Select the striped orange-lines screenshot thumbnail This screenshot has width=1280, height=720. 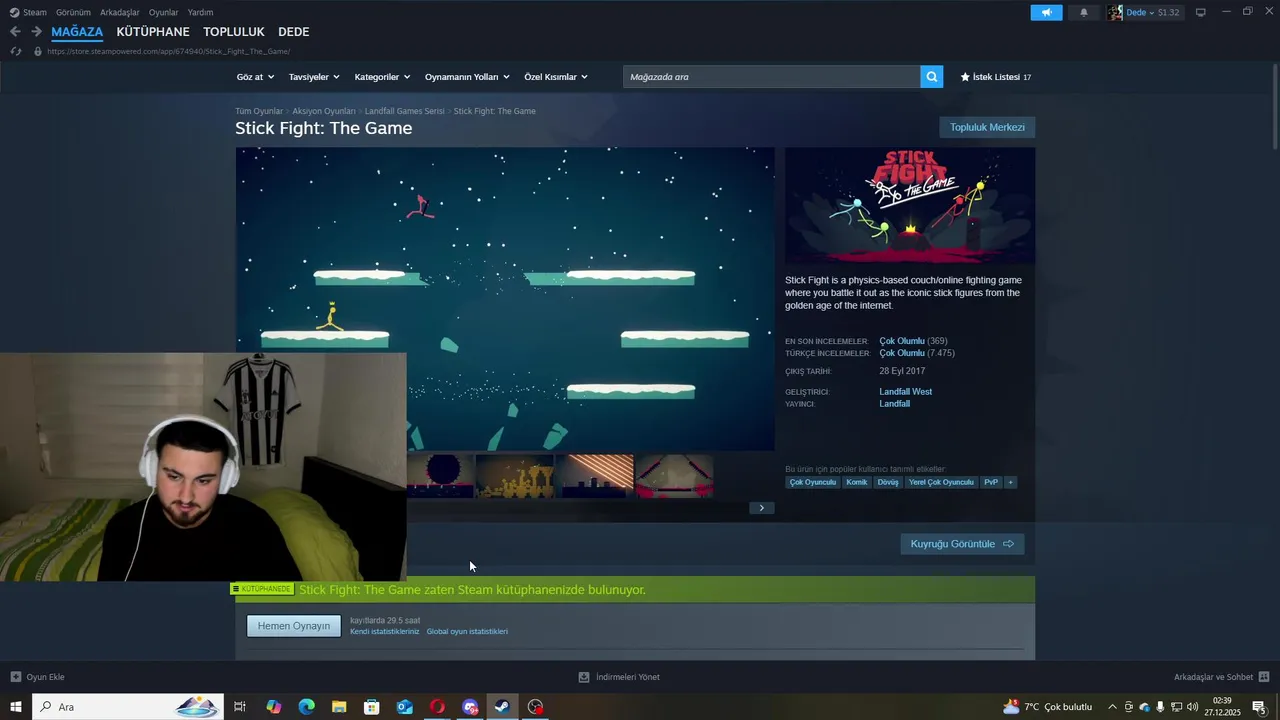594,476
